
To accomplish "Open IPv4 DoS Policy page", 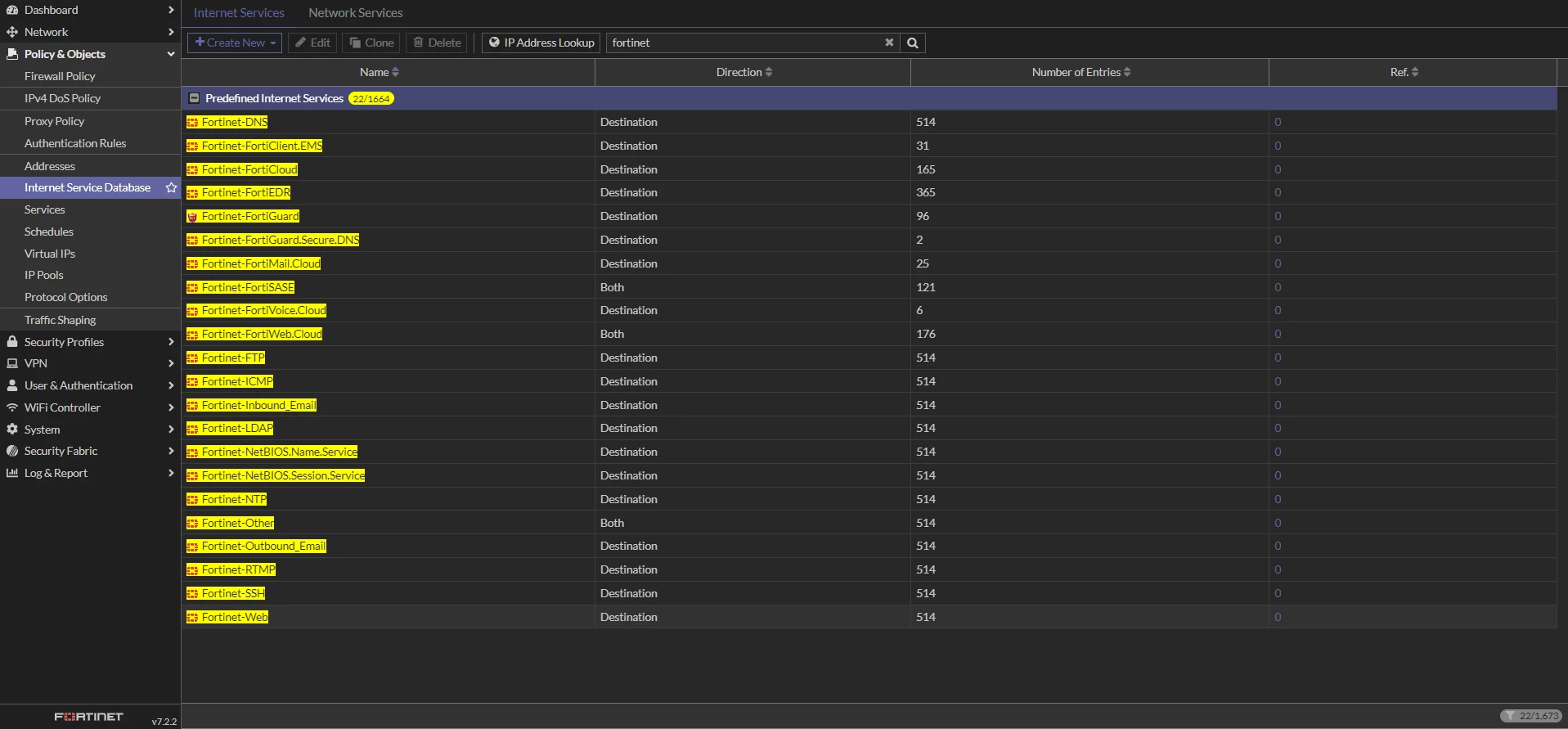I will pos(62,98).
